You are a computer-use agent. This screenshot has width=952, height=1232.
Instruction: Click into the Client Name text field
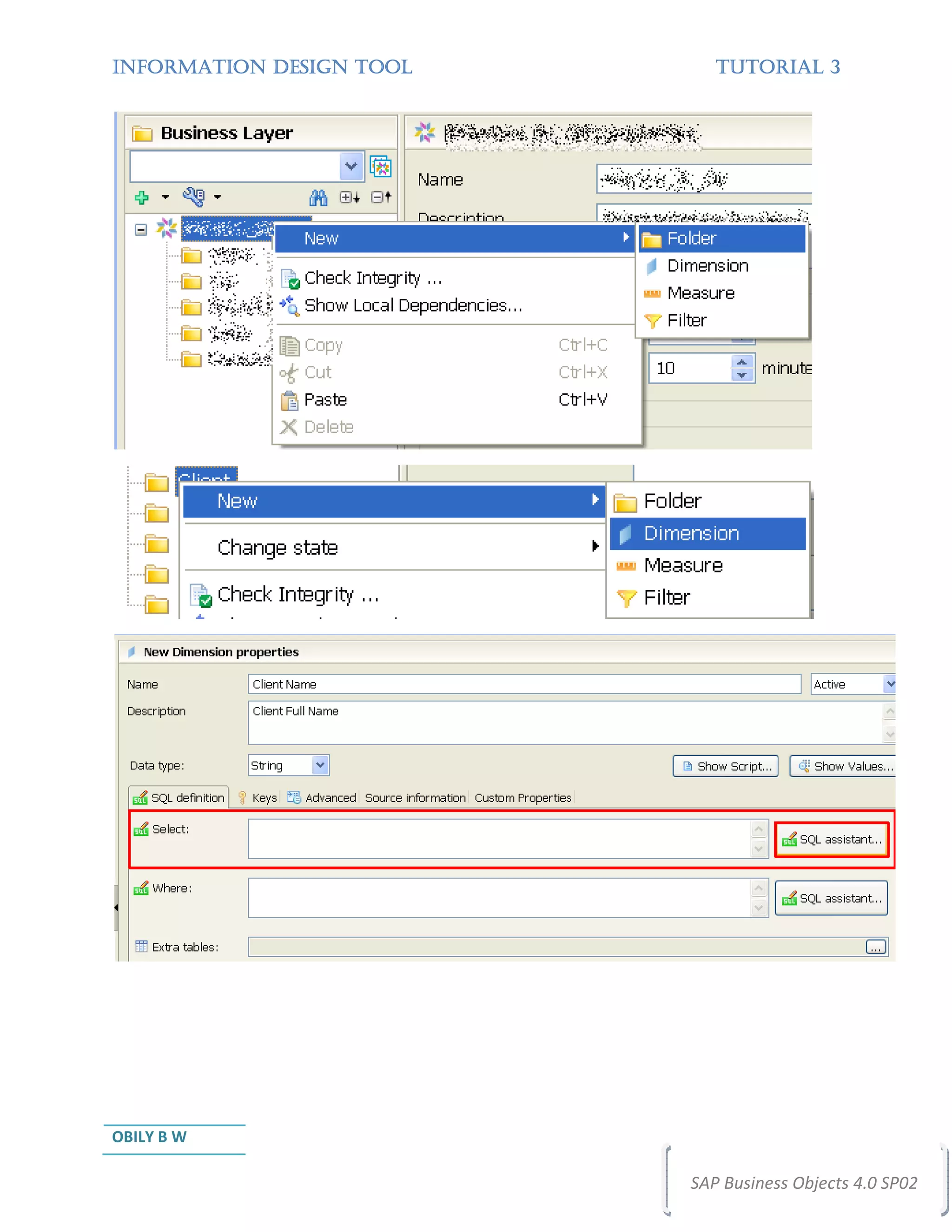[523, 684]
